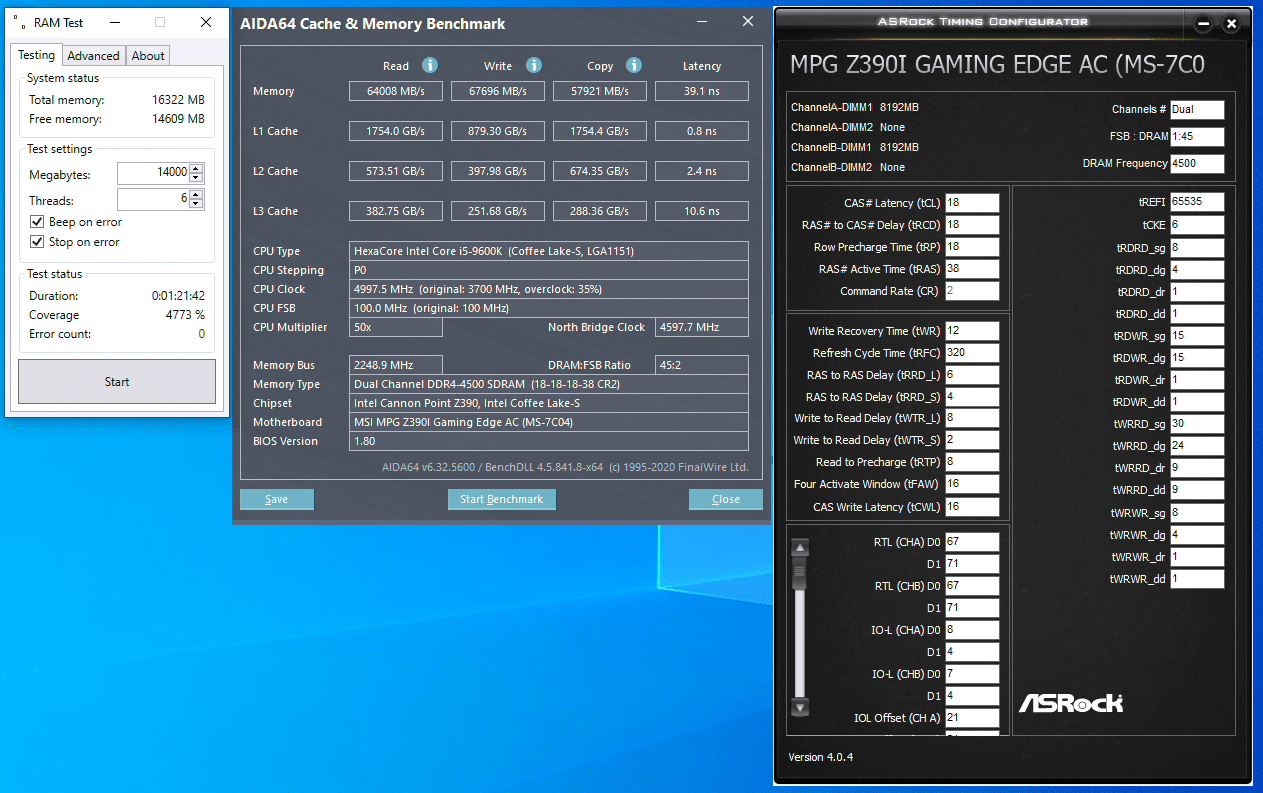Screen dimensions: 1263x793
Task: Click the RAS# Active Time (tRAS) field
Action: [x=972, y=269]
